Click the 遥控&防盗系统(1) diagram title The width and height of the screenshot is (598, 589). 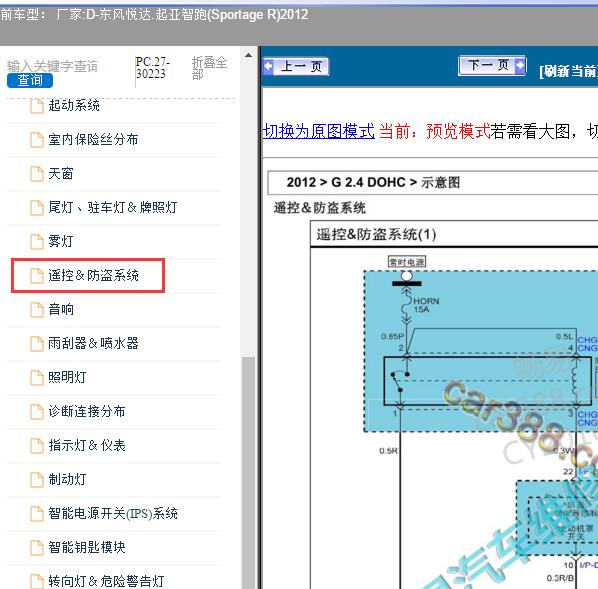tap(376, 234)
